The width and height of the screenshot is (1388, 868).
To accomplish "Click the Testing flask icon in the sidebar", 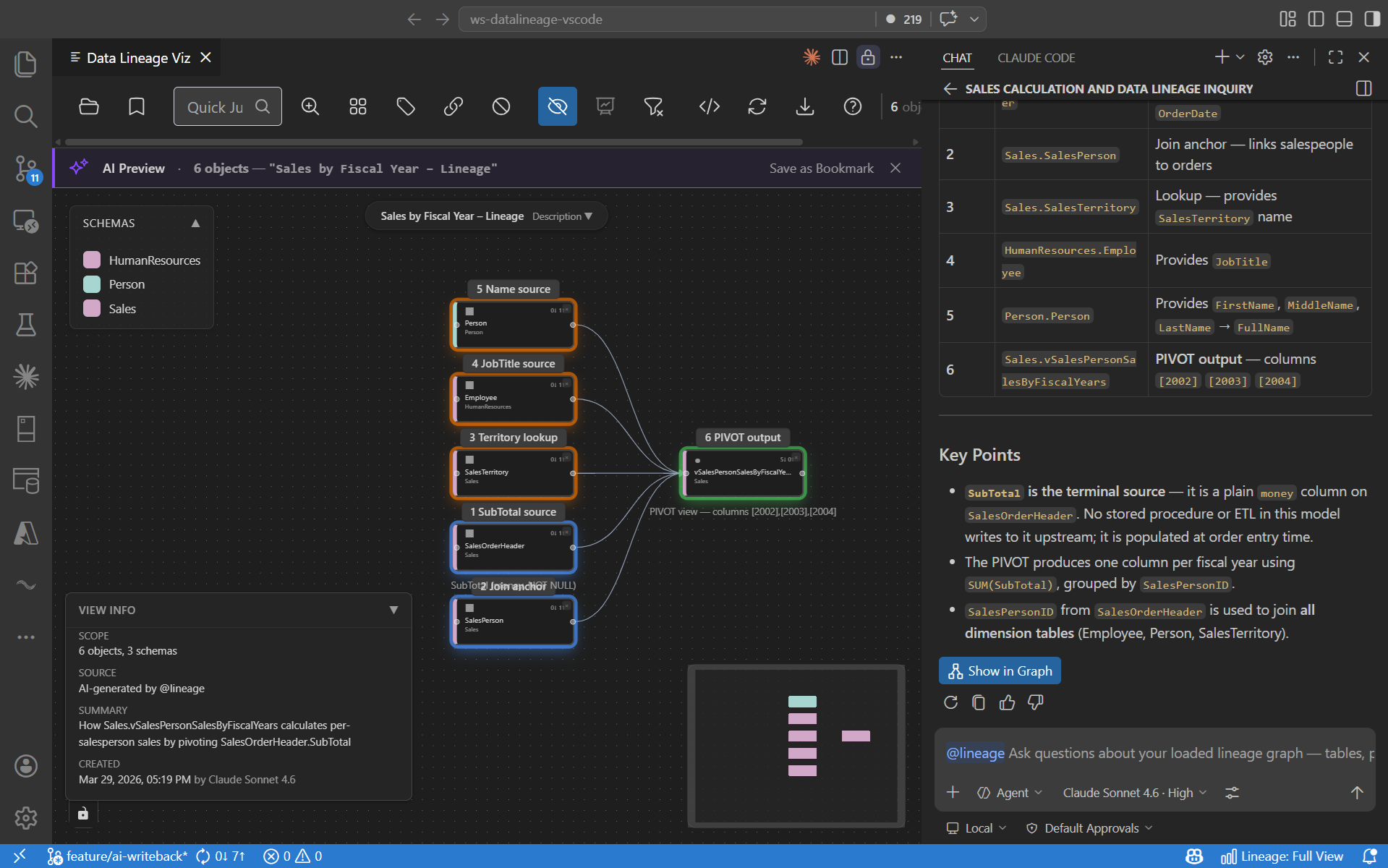I will coord(26,325).
